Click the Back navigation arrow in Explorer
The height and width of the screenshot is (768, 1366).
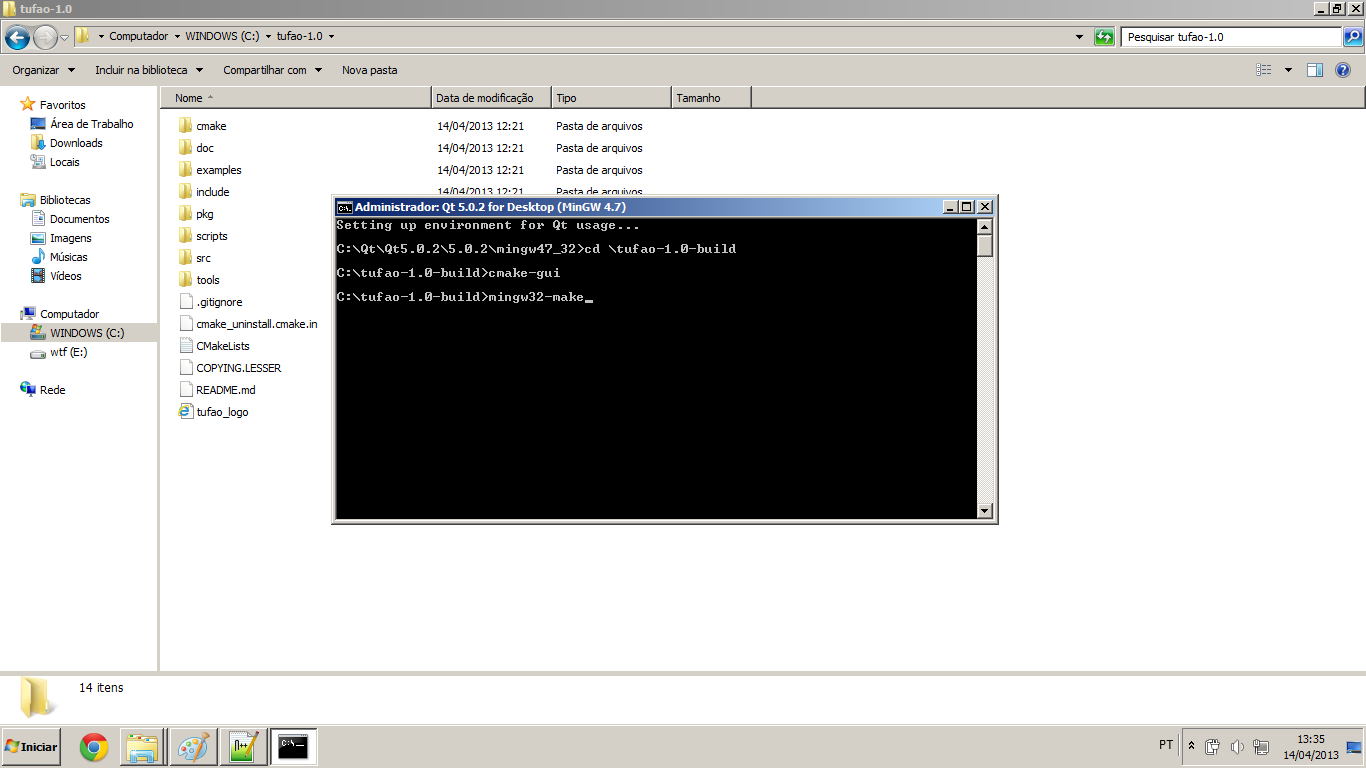17,38
